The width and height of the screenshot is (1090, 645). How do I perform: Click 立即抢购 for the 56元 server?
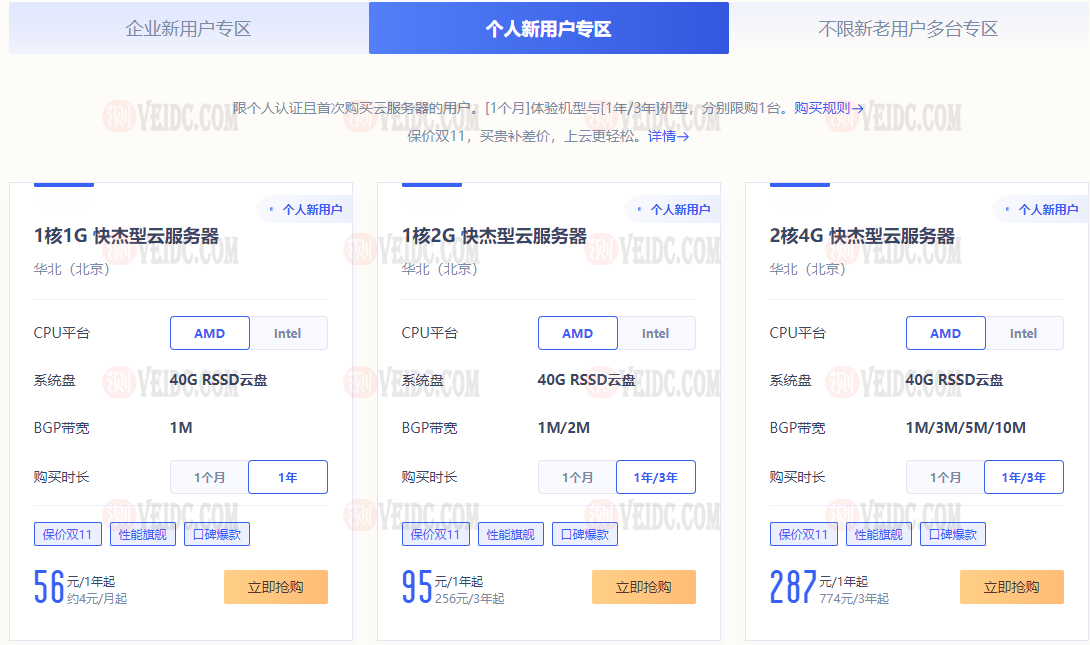[276, 587]
